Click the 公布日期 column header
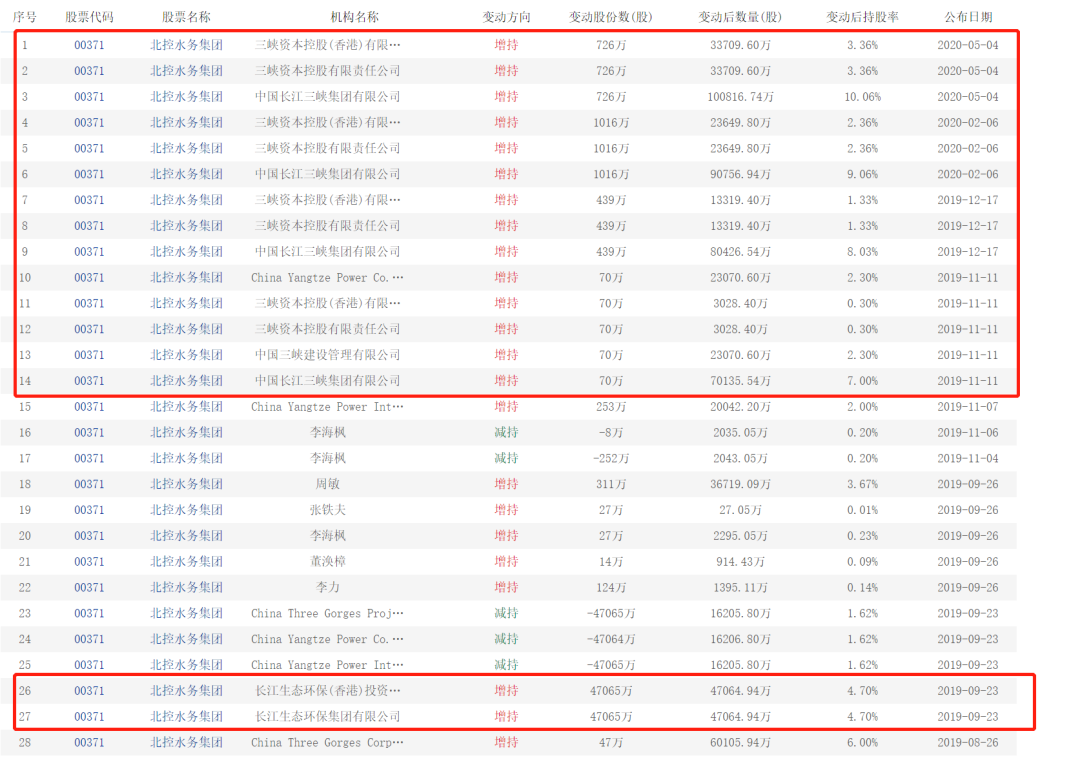Image resolution: width=1080 pixels, height=760 pixels. click(x=968, y=17)
